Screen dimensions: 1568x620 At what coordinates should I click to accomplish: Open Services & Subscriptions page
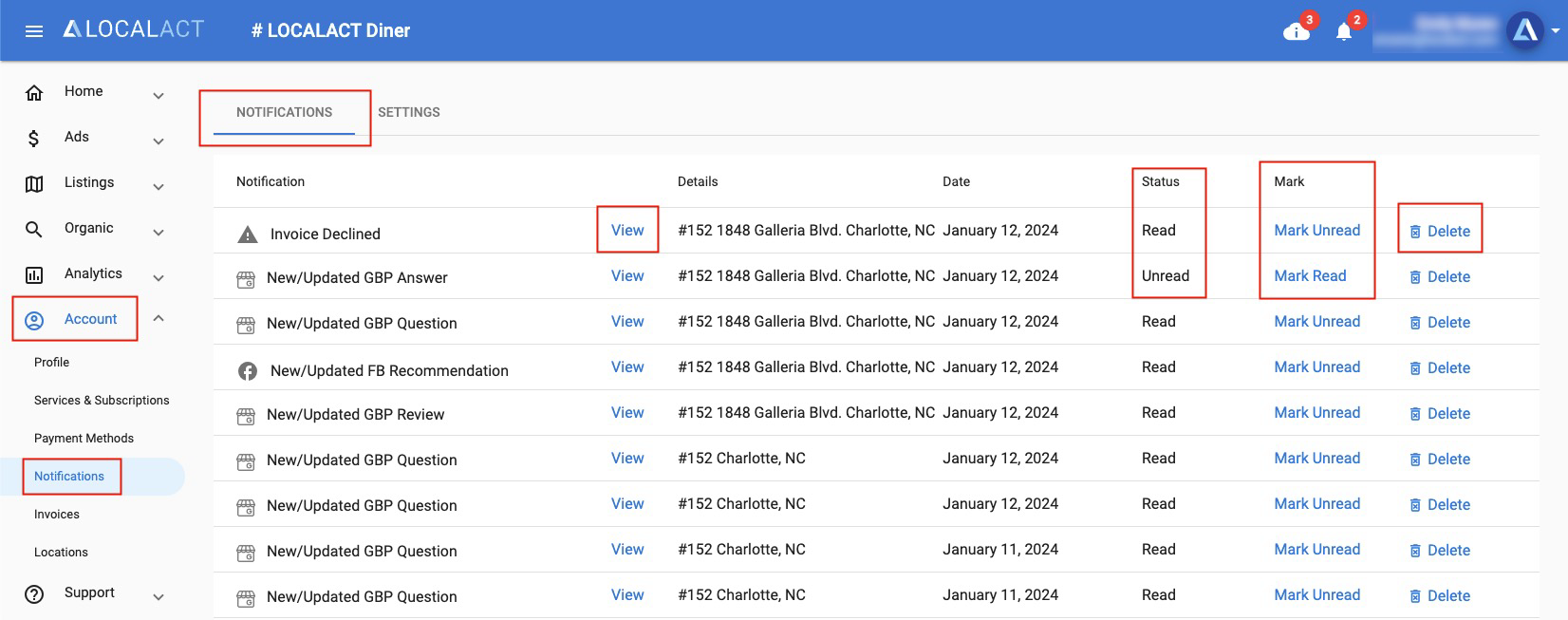pyautogui.click(x=102, y=401)
